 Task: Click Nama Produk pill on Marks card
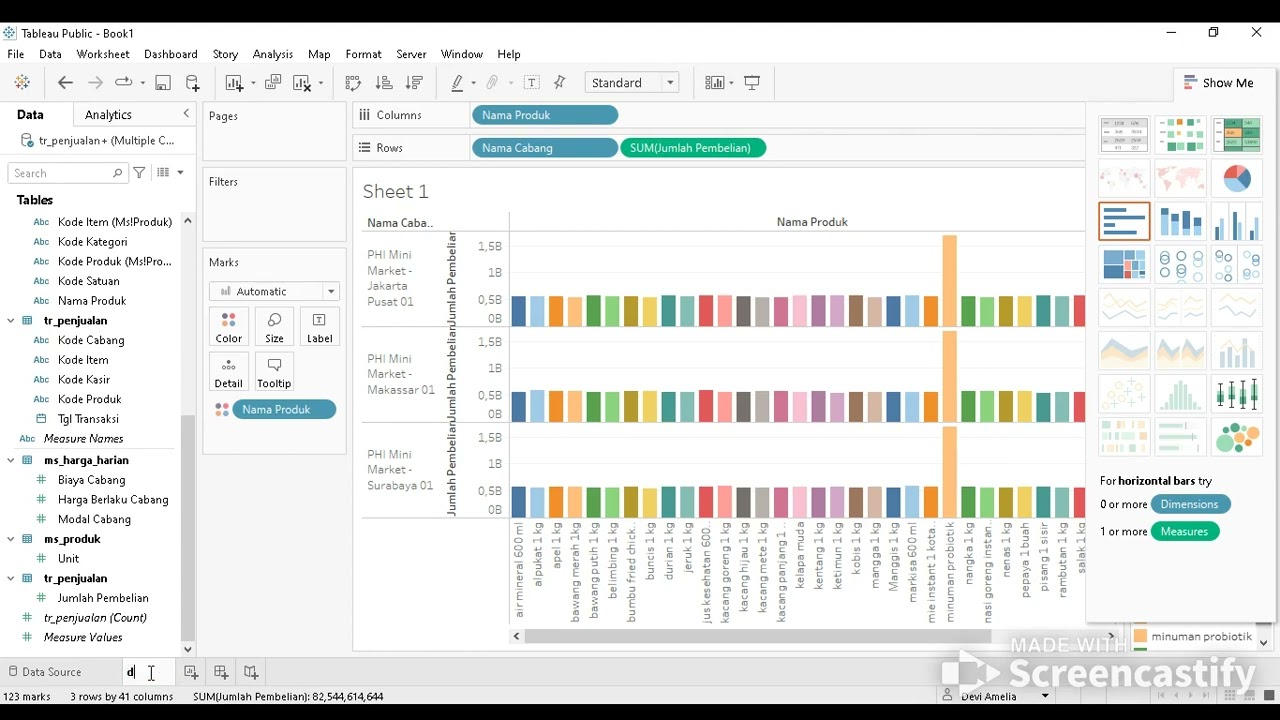(x=284, y=409)
